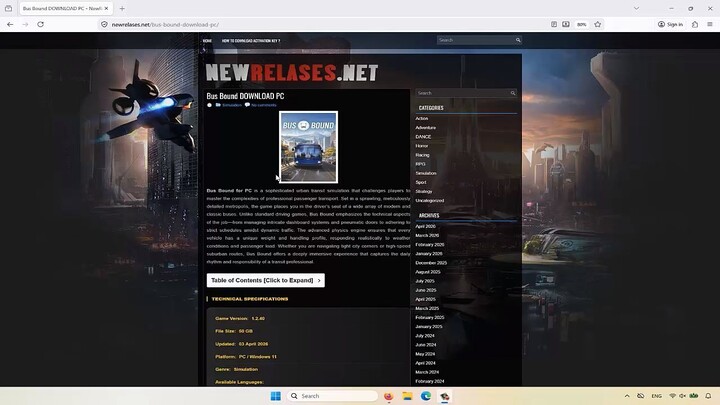Viewport: 720px width, 405px height.
Task: Click the magnifier in top navigation search
Action: coord(518,40)
